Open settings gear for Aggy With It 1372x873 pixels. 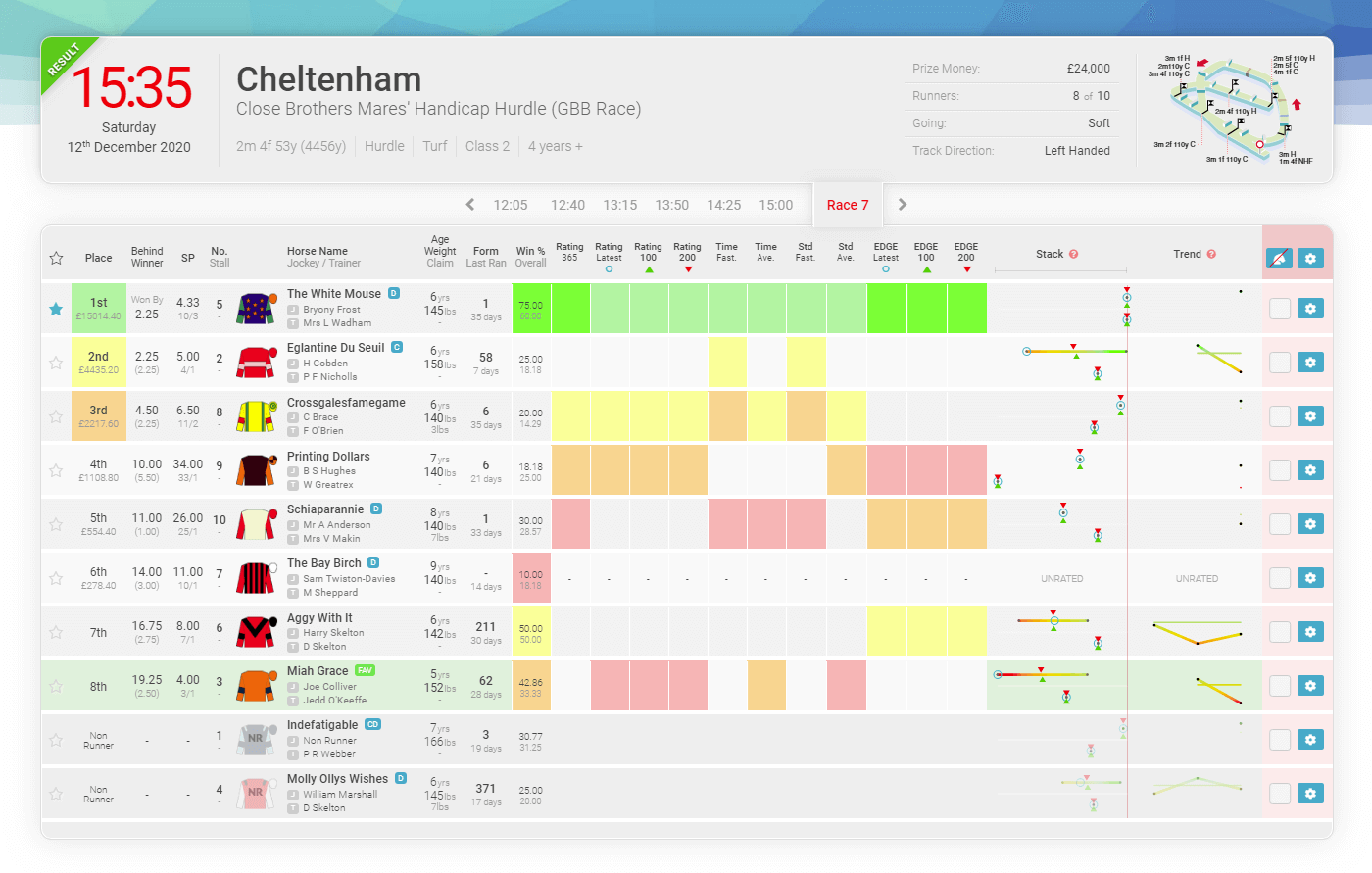point(1310,631)
